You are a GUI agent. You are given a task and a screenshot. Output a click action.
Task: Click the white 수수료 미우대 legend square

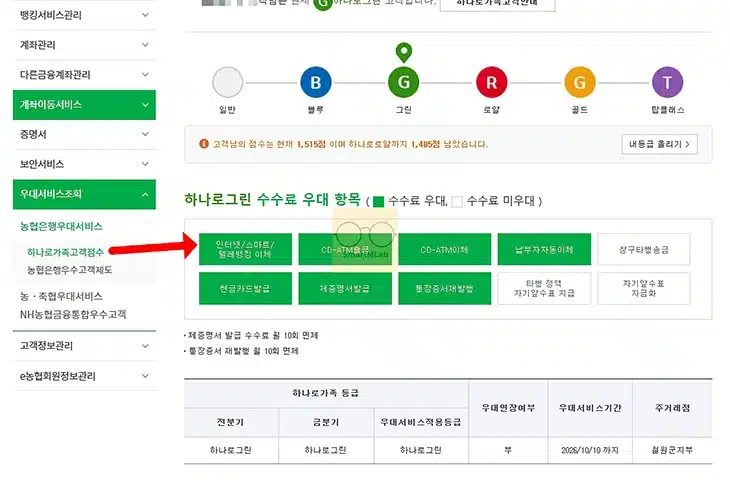[x=457, y=202]
